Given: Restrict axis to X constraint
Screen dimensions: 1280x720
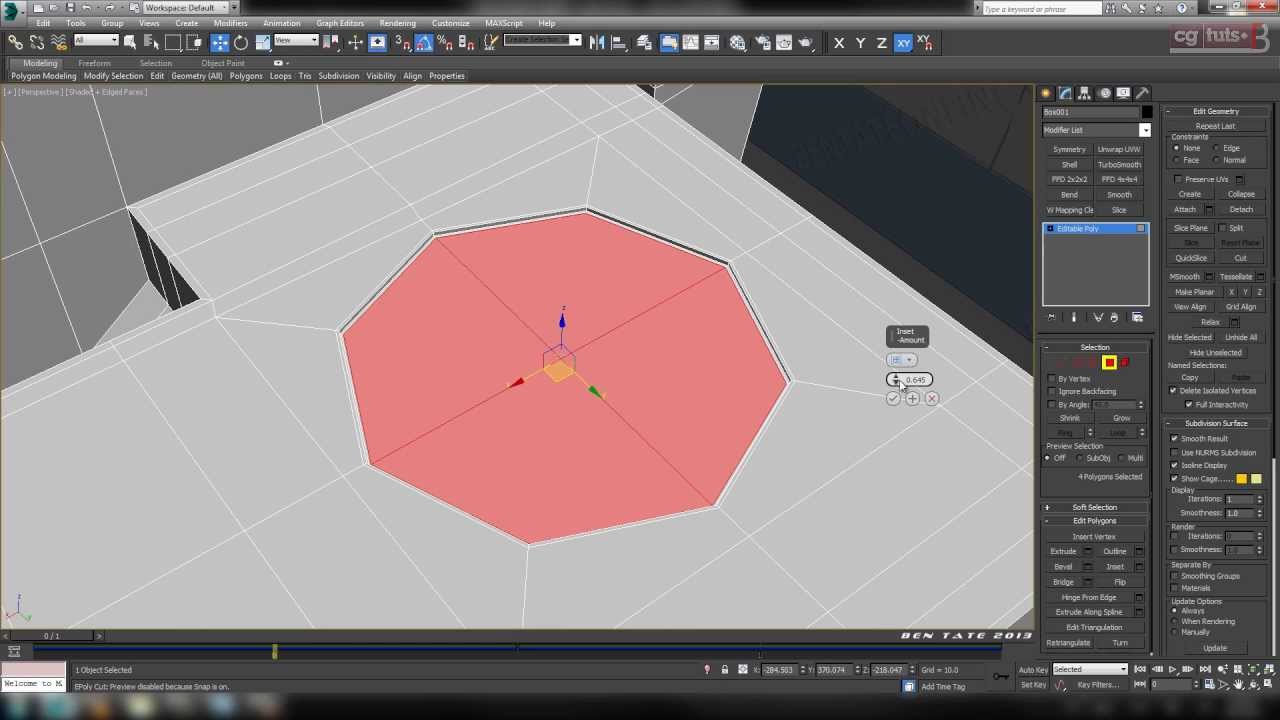Looking at the screenshot, I should tap(839, 43).
